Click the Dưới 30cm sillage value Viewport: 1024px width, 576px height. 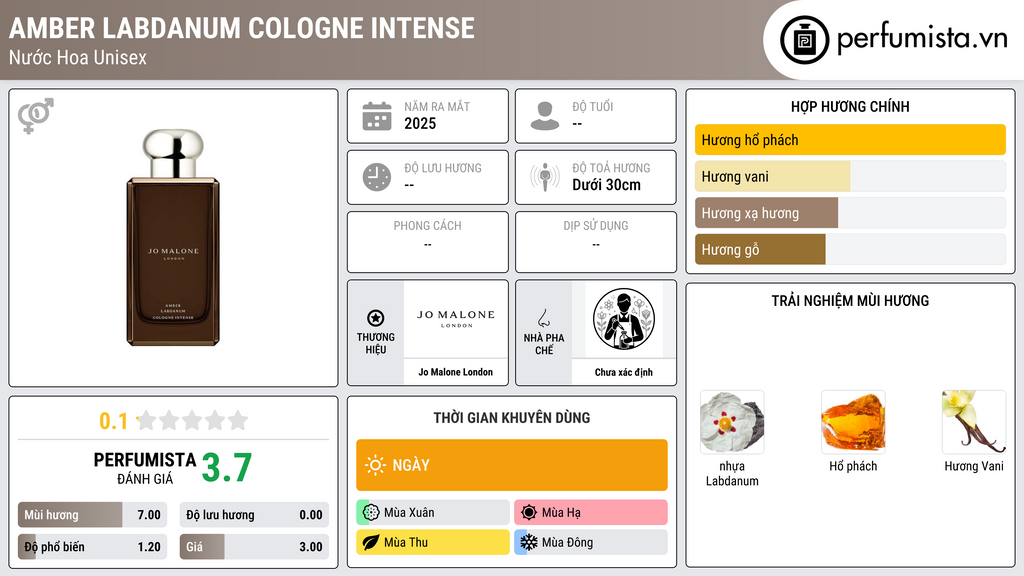607,185
